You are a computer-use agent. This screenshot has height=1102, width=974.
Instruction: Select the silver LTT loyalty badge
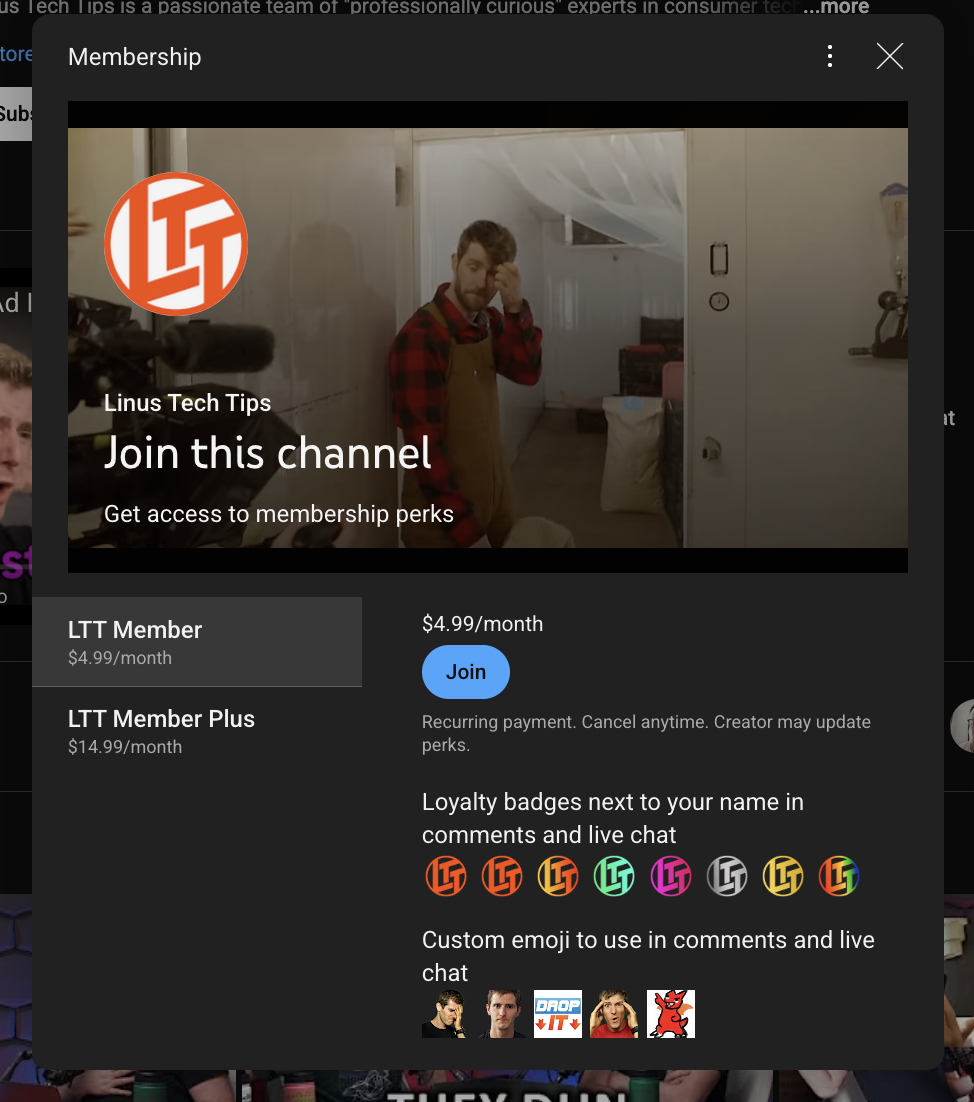(x=727, y=876)
